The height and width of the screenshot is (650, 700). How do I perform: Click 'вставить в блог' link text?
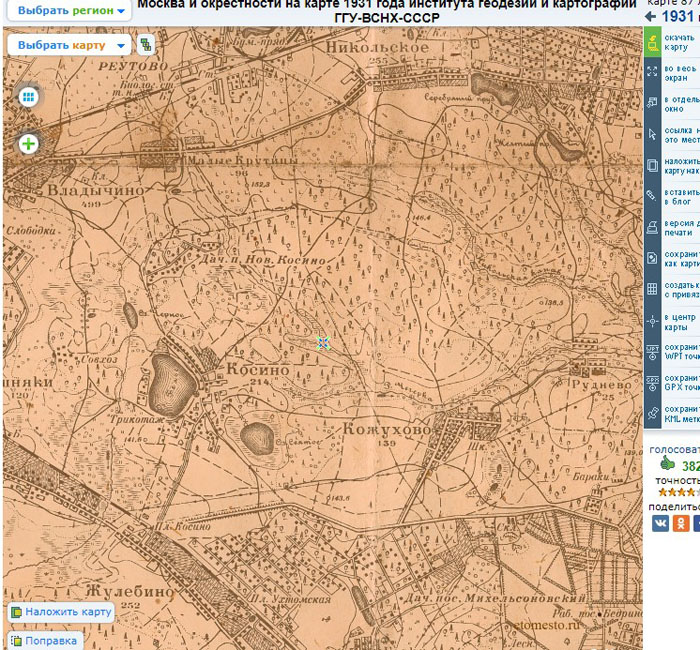tap(682, 197)
